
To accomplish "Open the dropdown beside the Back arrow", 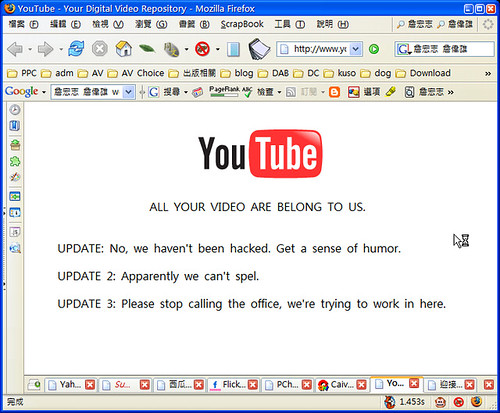I will point(30,49).
